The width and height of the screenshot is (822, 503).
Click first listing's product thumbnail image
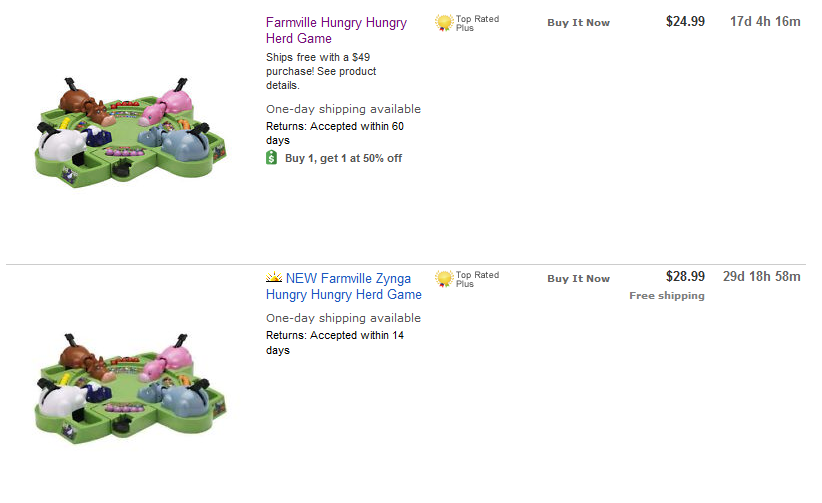pyautogui.click(x=130, y=132)
